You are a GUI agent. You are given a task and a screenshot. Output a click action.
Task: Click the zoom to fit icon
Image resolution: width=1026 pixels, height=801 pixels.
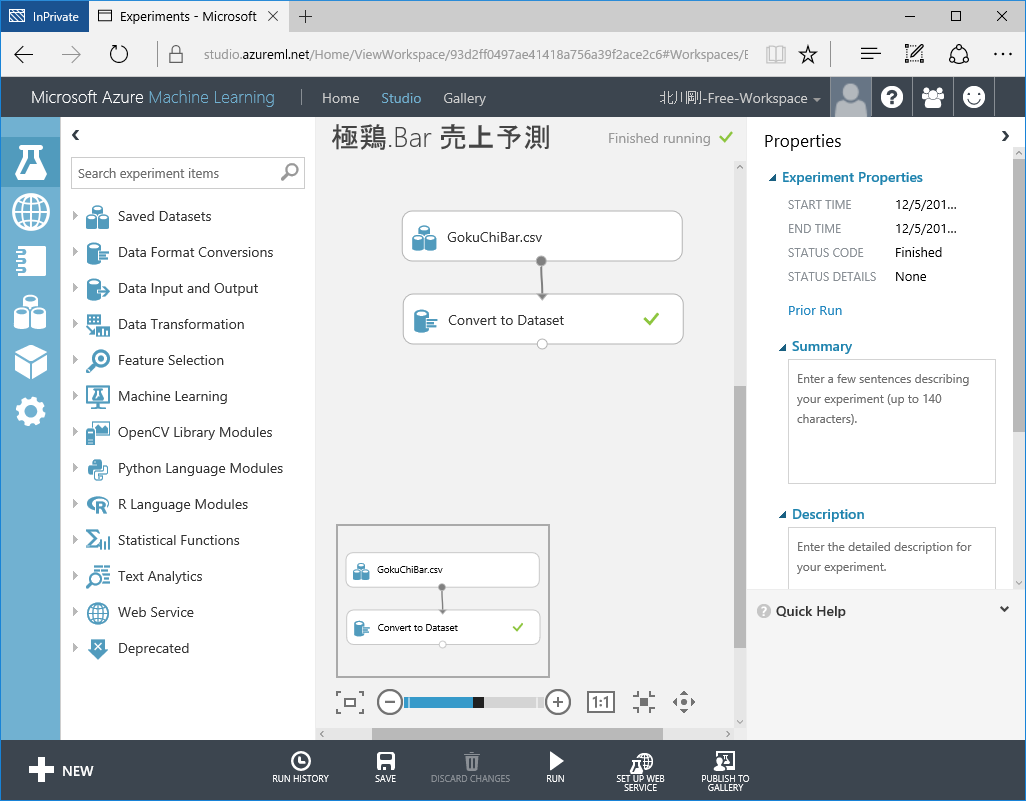coord(644,702)
